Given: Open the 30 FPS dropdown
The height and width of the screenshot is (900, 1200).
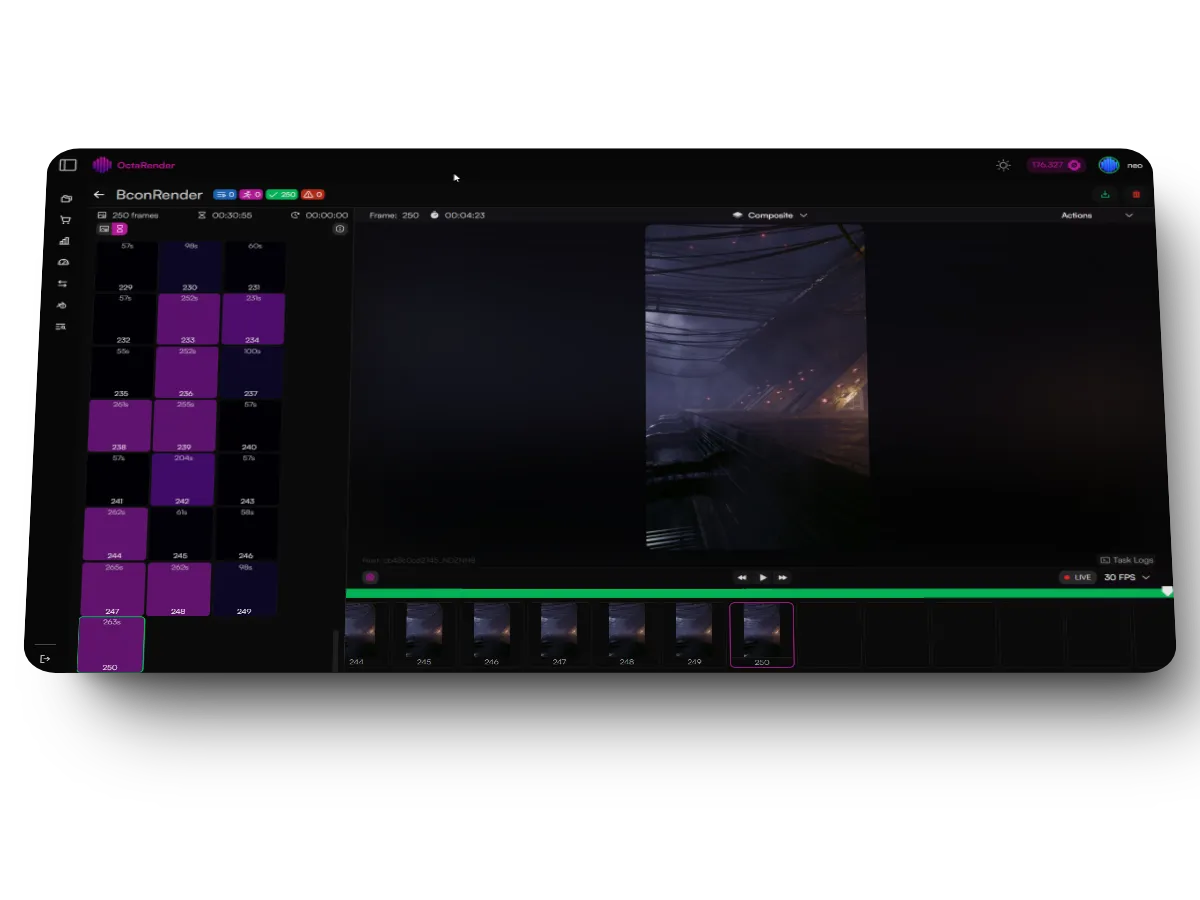Looking at the screenshot, I should click(x=1127, y=578).
